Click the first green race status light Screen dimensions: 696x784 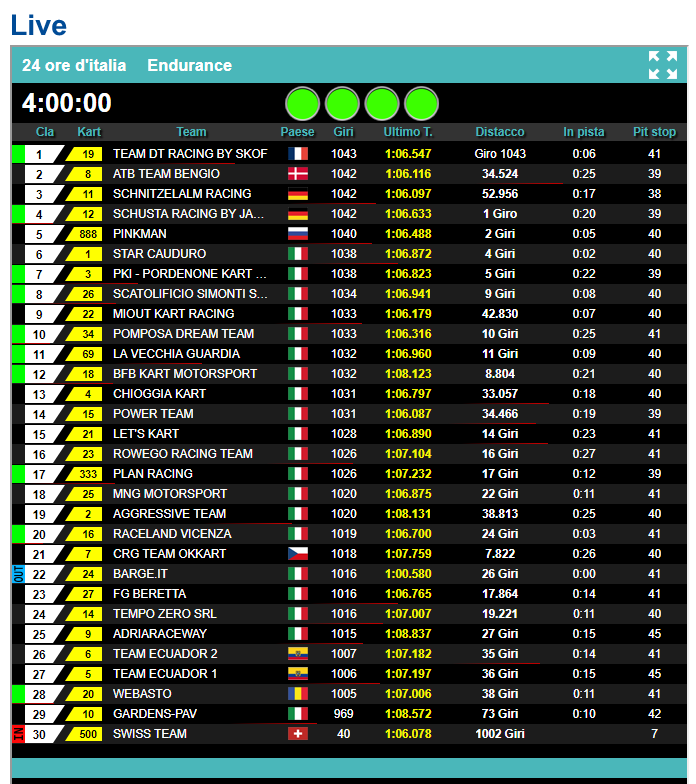coord(302,104)
